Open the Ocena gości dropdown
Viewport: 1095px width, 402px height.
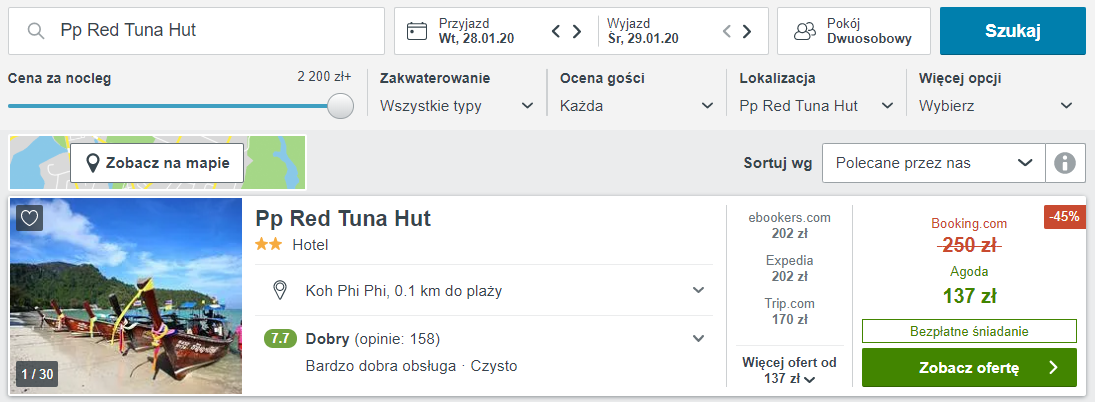click(x=637, y=106)
